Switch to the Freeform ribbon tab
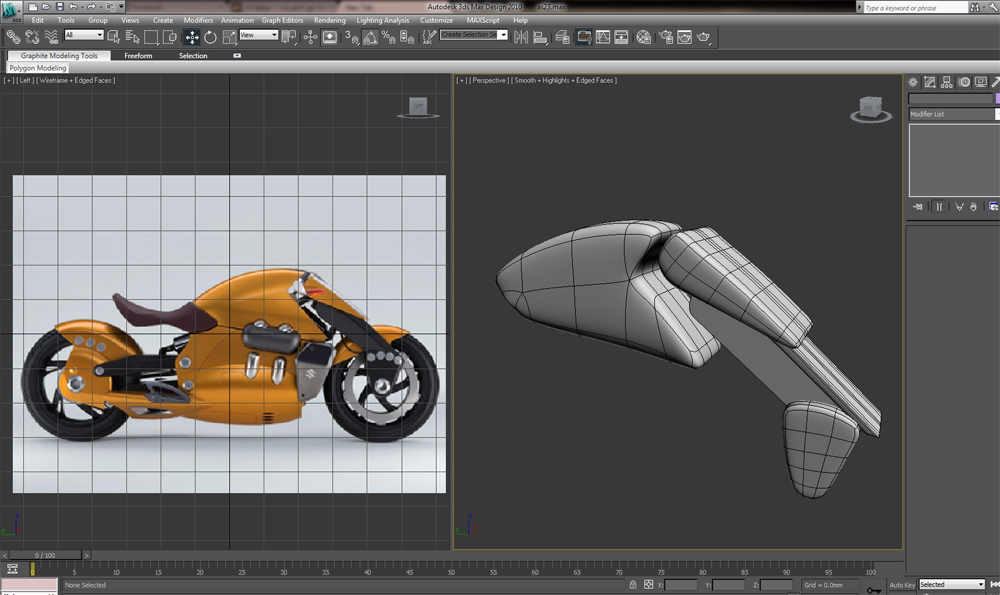 [138, 56]
